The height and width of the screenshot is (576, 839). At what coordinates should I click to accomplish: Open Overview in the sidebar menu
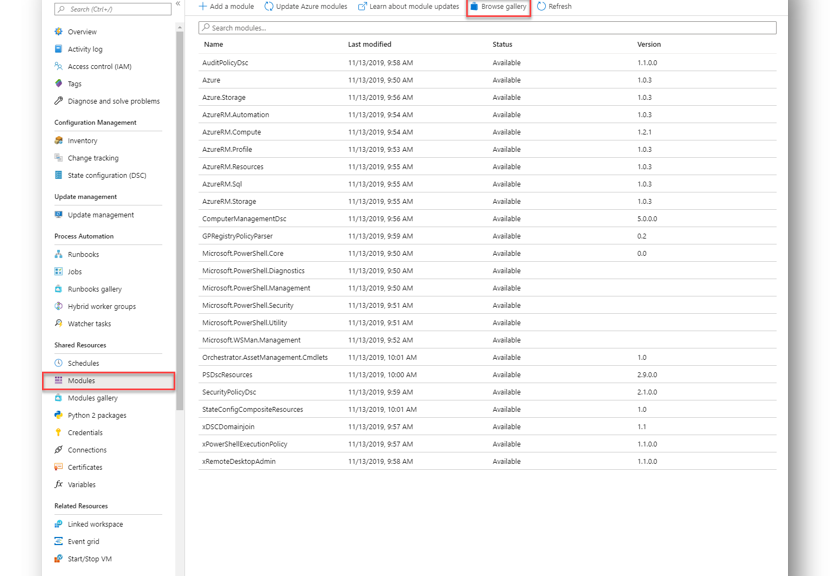82,32
